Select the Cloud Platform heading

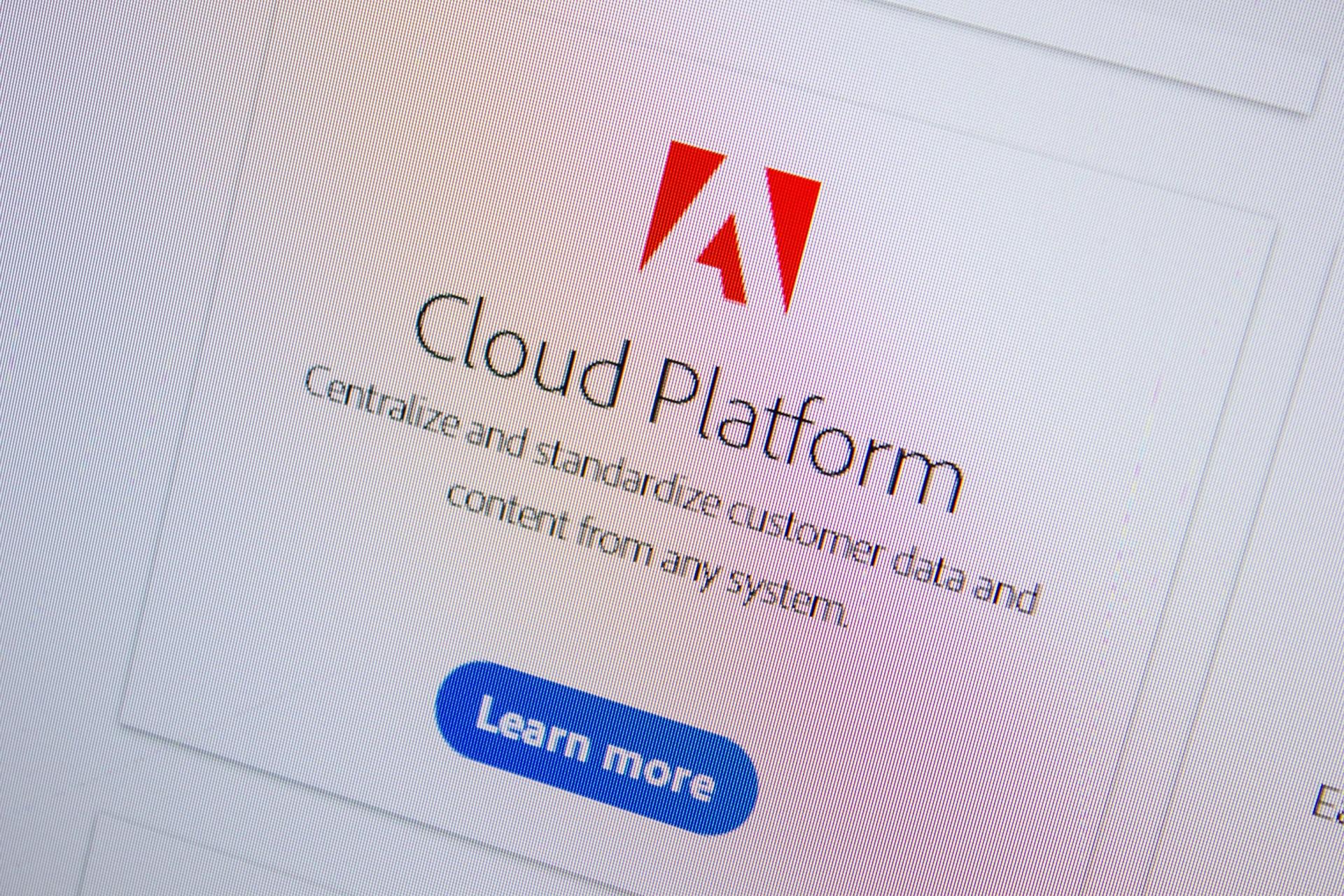click(688, 400)
